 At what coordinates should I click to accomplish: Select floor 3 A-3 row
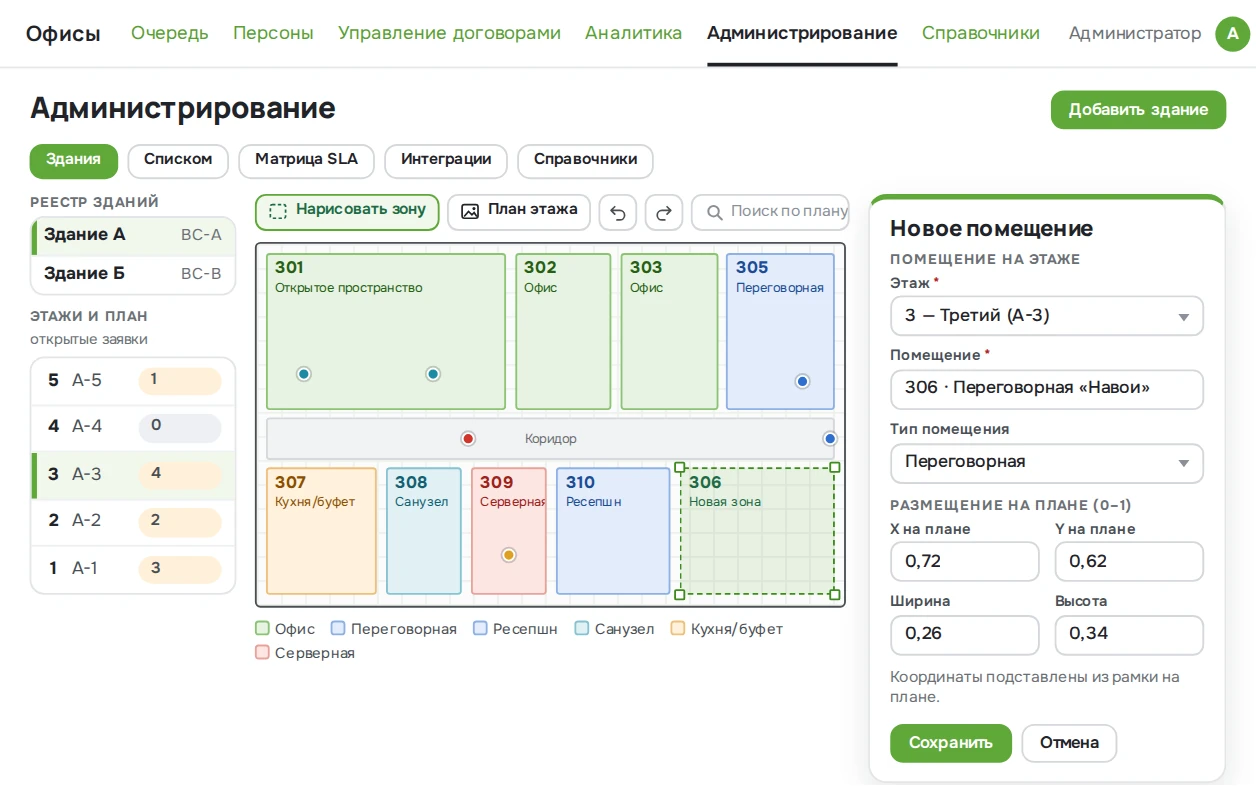pos(133,475)
